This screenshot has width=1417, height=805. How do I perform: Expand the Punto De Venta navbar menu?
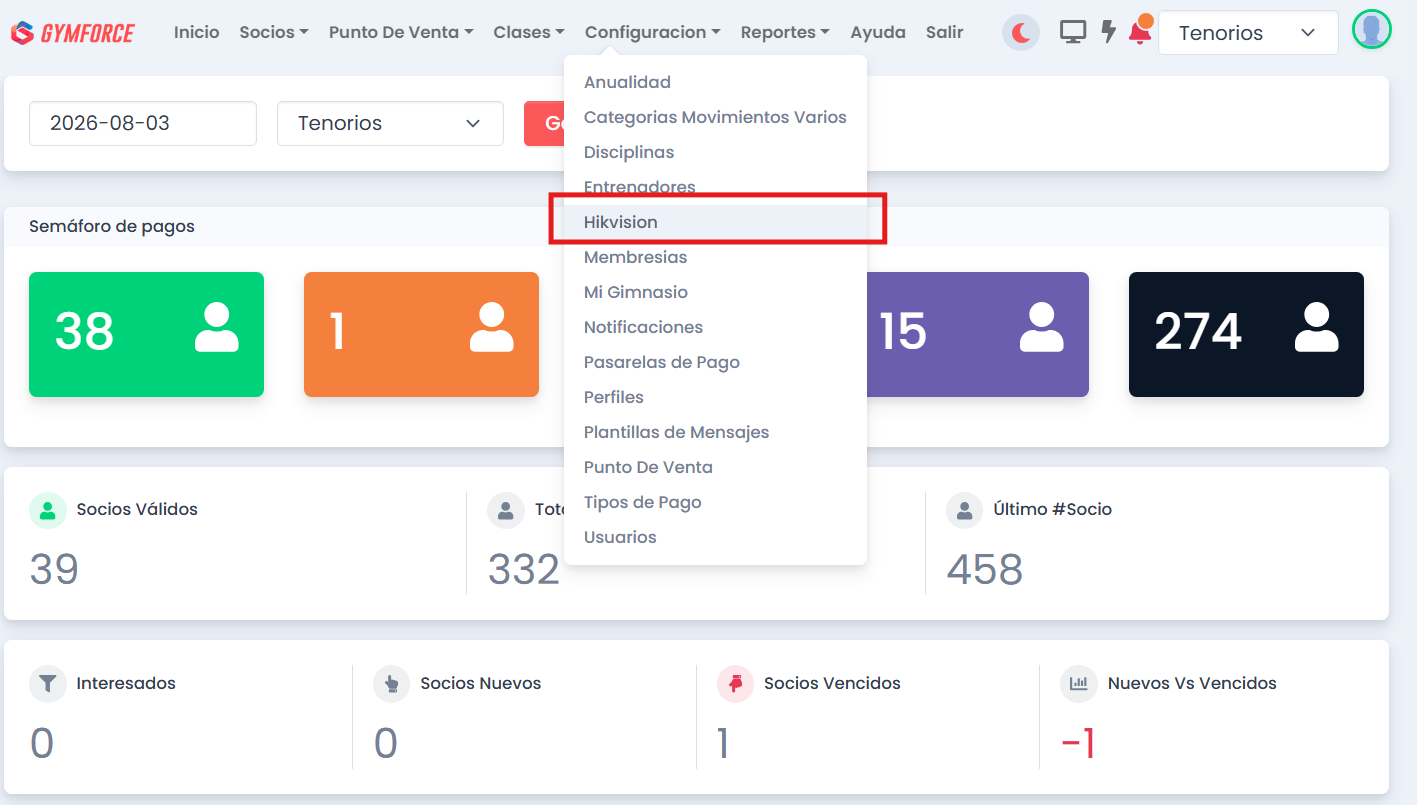click(401, 32)
